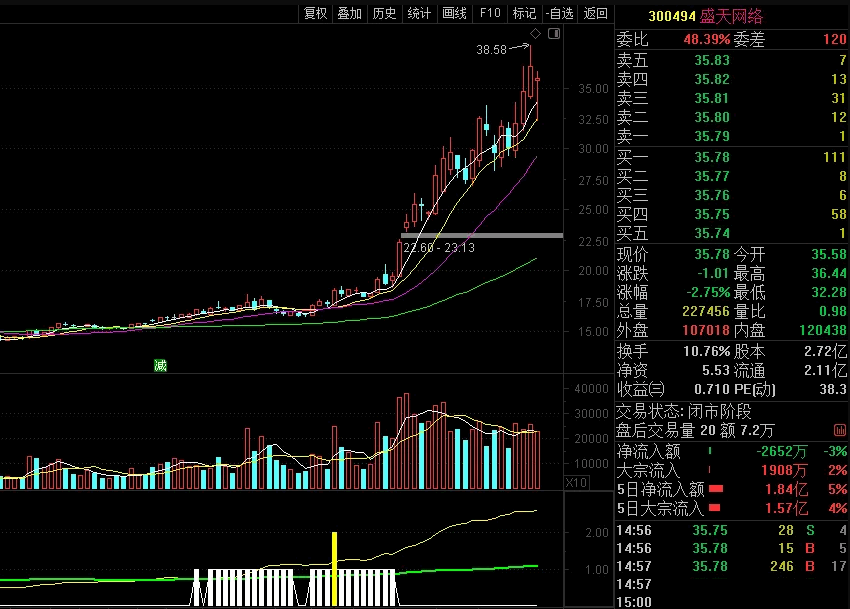Click the green 减 marker on chart

(160, 366)
